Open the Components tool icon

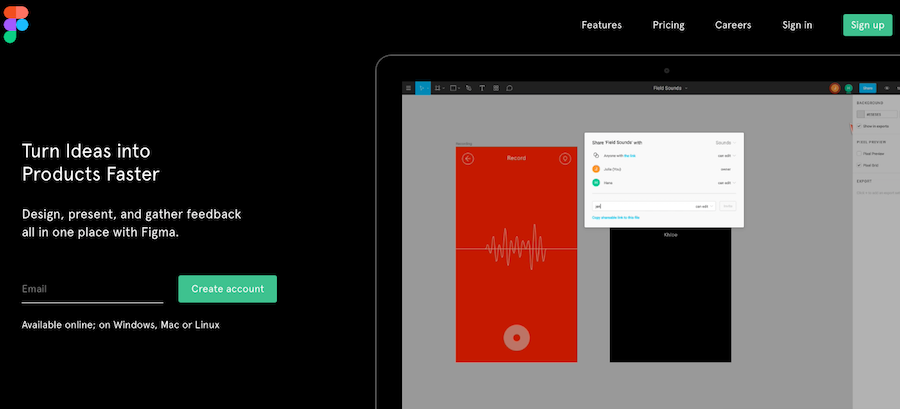pos(496,88)
